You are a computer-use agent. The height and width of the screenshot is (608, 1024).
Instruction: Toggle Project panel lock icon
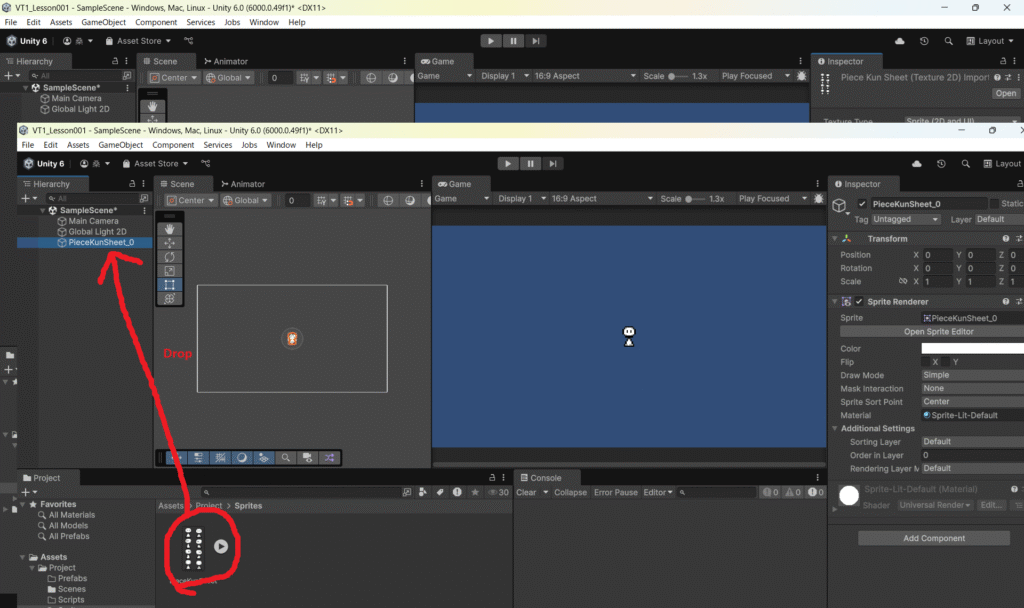pos(492,478)
